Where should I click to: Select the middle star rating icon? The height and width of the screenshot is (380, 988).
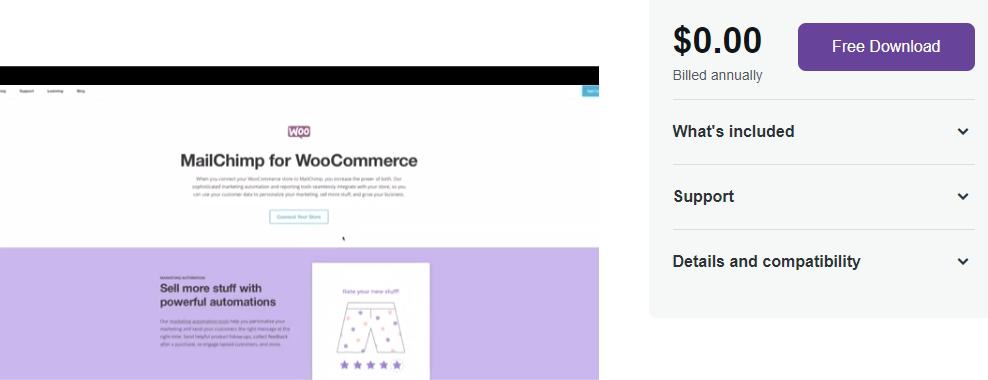pyautogui.click(x=370, y=365)
